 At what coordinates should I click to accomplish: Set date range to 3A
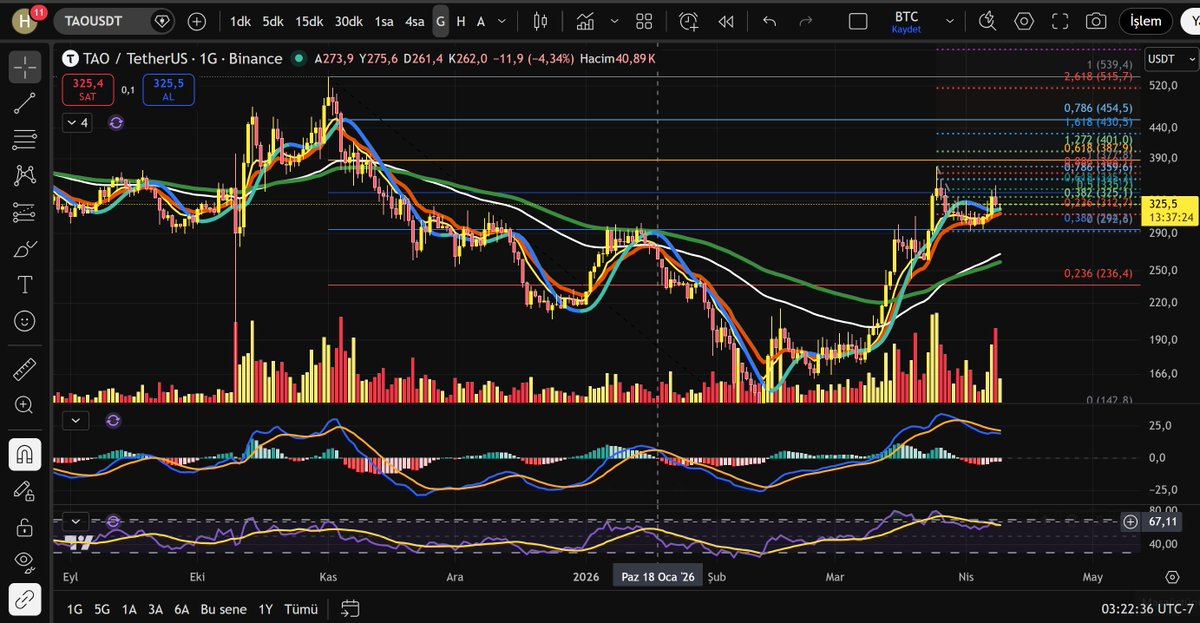155,608
